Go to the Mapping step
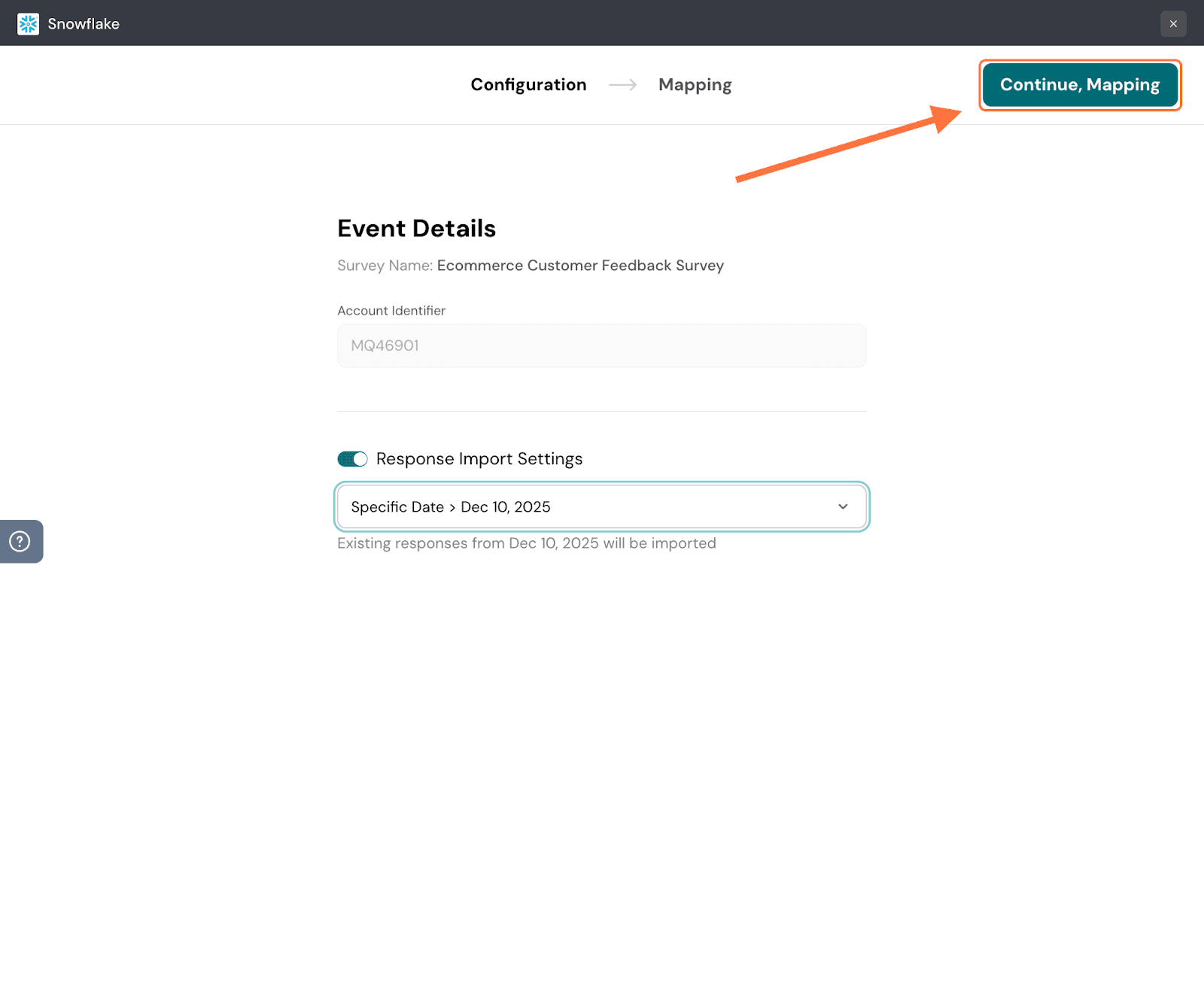This screenshot has height=994, width=1204. (x=695, y=85)
